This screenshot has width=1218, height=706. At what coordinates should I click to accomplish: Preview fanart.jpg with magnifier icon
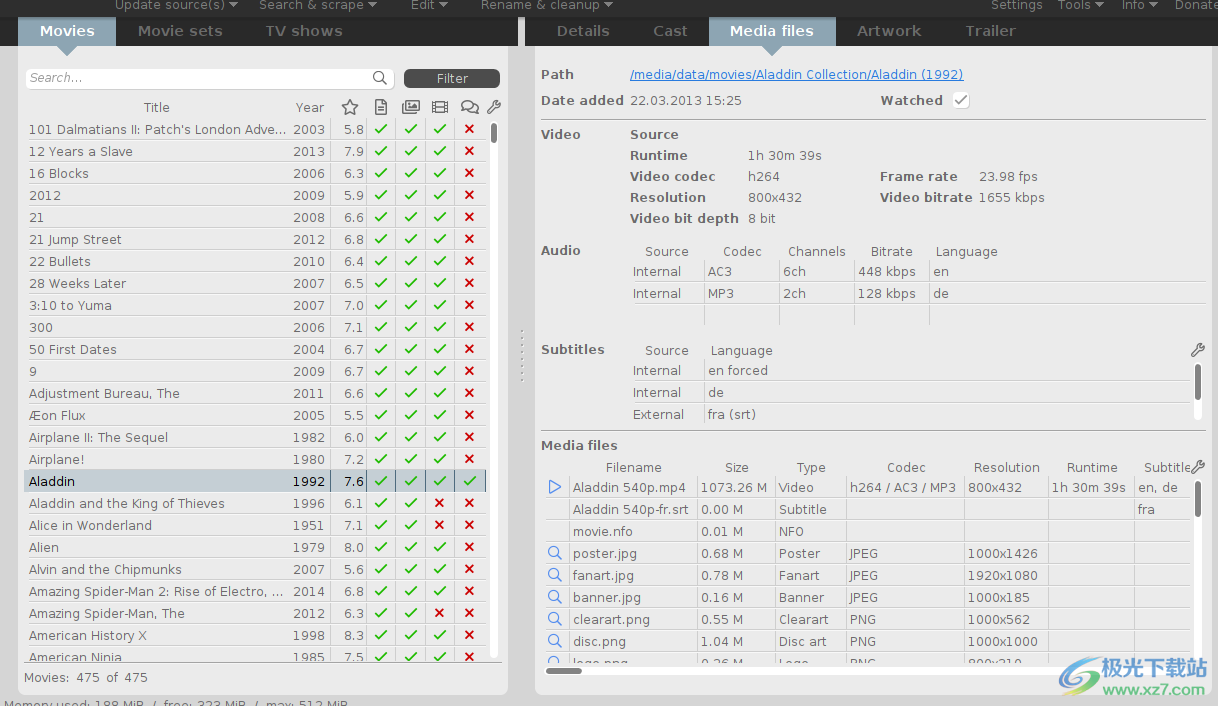pyautogui.click(x=555, y=575)
